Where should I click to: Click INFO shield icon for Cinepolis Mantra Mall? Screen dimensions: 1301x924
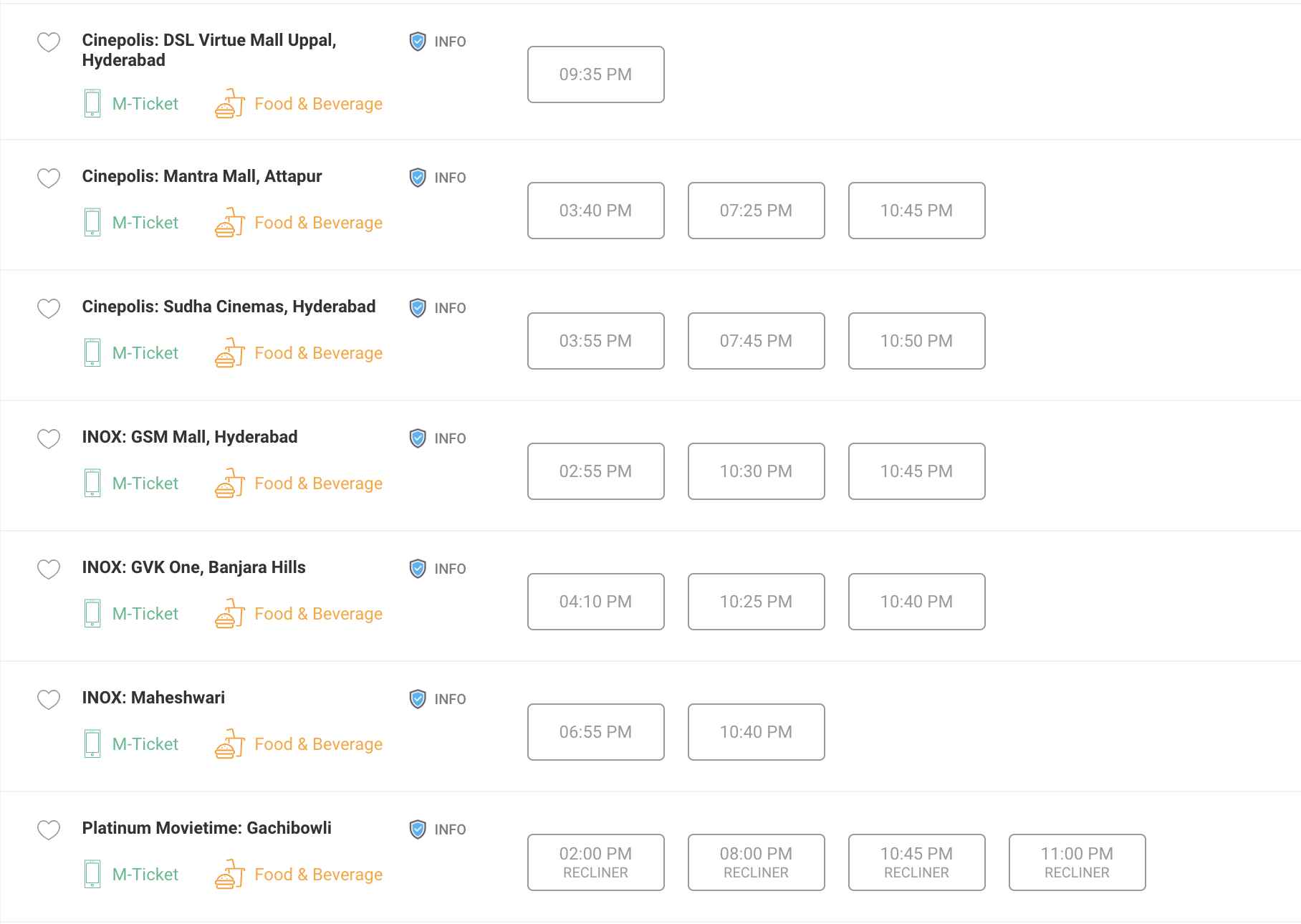click(x=418, y=178)
